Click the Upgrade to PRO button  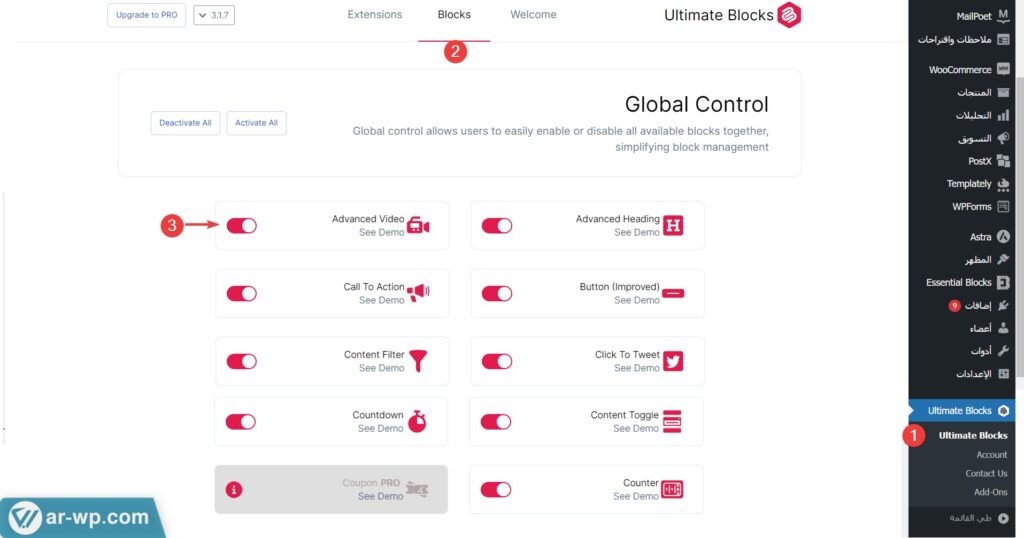[146, 16]
